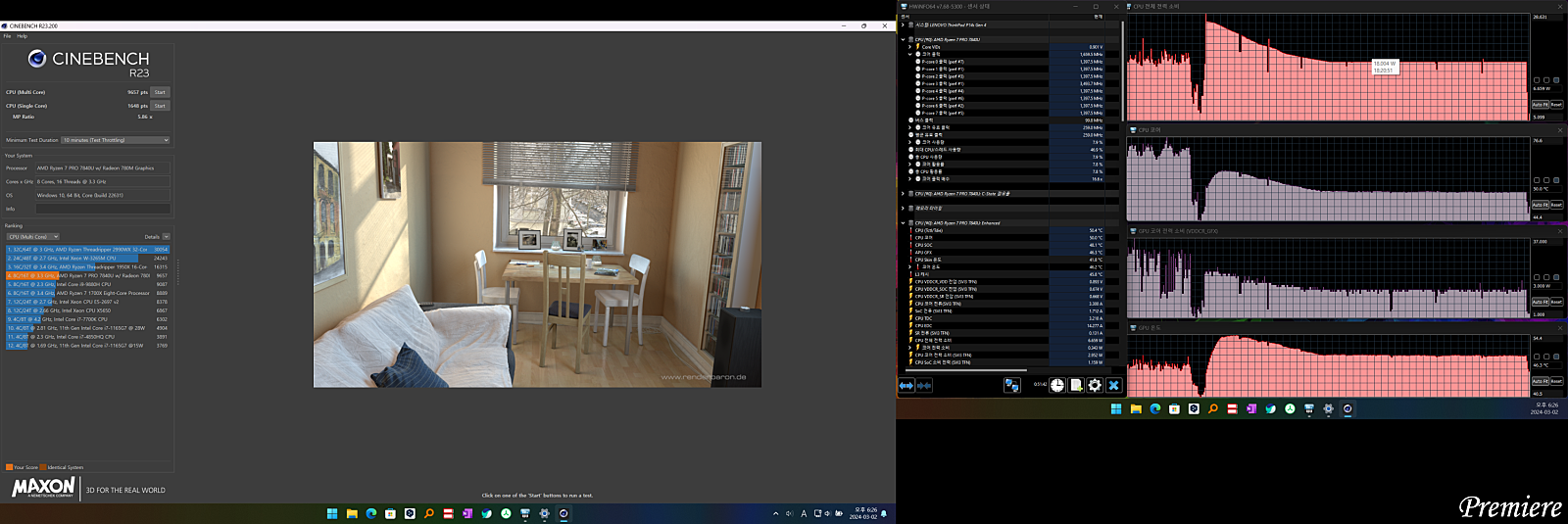This screenshot has height=524, width=1568.
Task: Click the blue expand/collapse arrows icon in HWiNFO
Action: point(906,386)
